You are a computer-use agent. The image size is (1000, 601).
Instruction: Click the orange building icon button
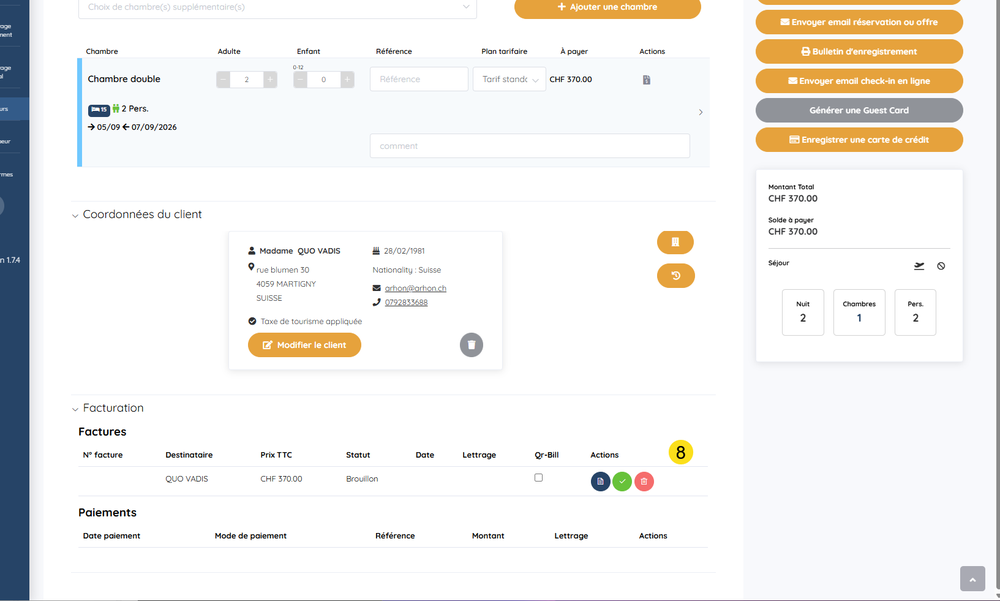(675, 242)
